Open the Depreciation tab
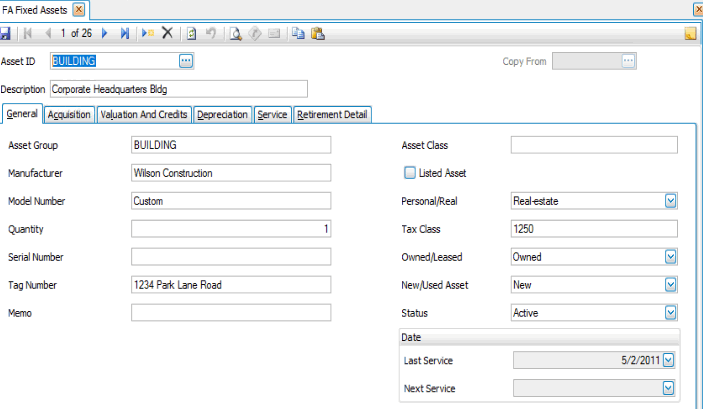 [222, 115]
